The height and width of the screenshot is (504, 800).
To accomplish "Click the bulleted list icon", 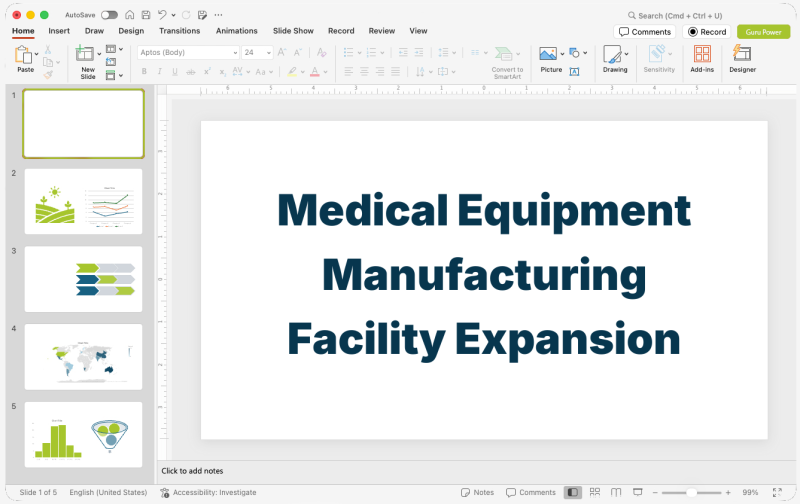I will coord(348,52).
